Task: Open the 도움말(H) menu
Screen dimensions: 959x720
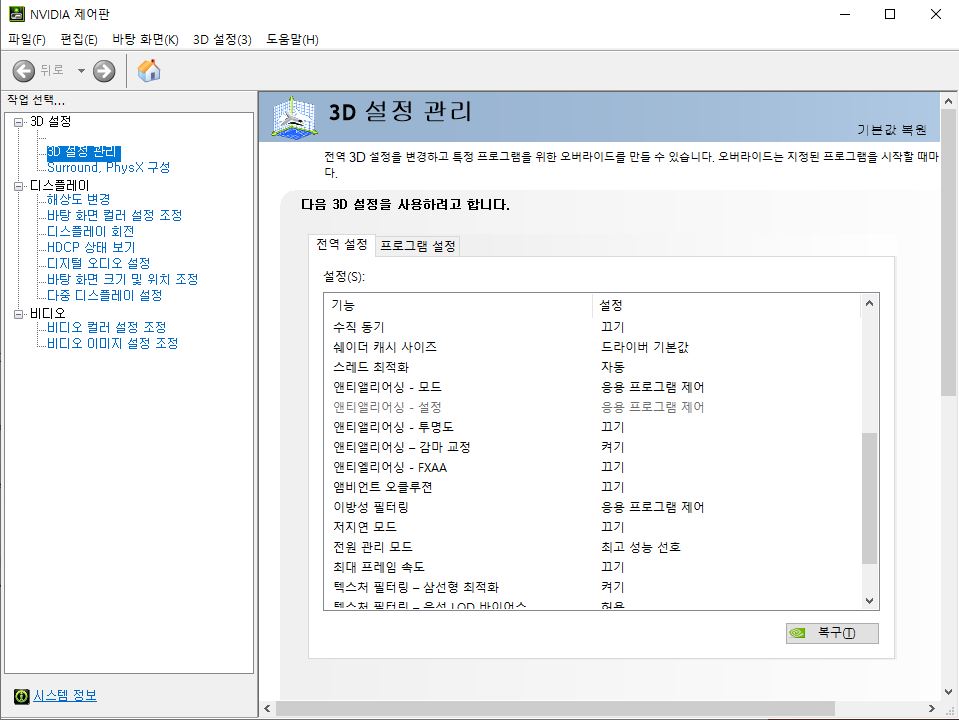Action: [x=292, y=40]
